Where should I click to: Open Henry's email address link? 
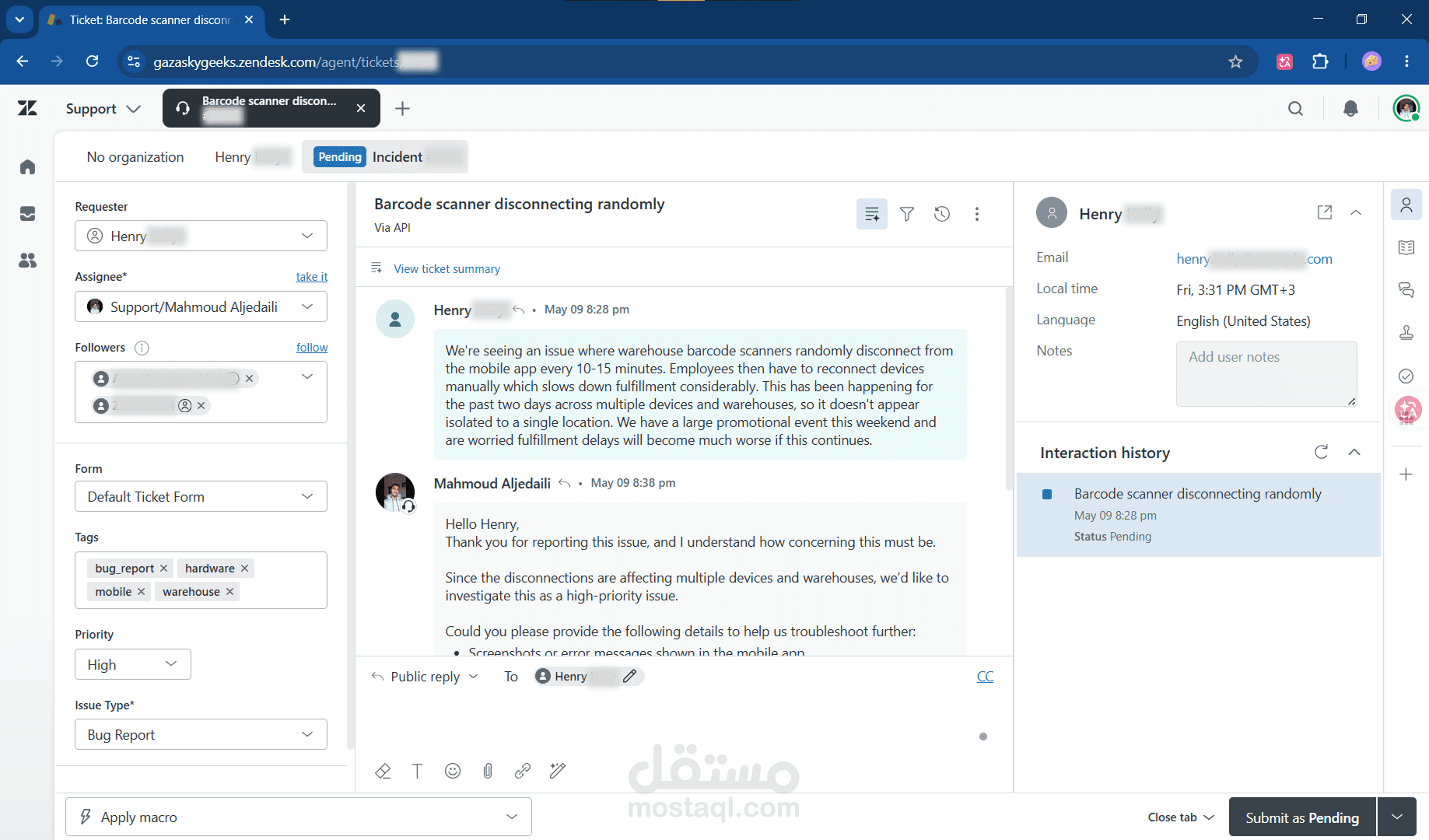pyautogui.click(x=1254, y=258)
